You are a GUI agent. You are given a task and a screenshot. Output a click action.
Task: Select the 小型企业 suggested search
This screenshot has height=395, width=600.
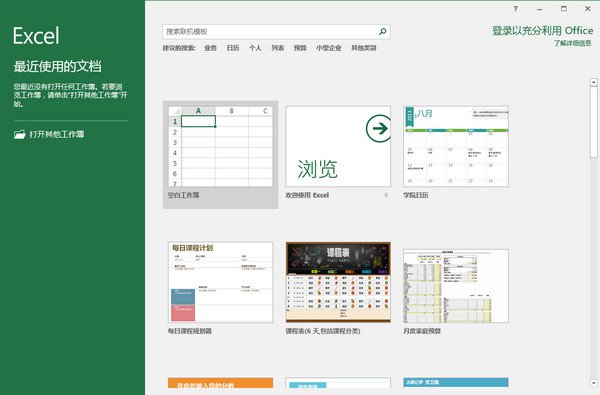pyautogui.click(x=329, y=48)
